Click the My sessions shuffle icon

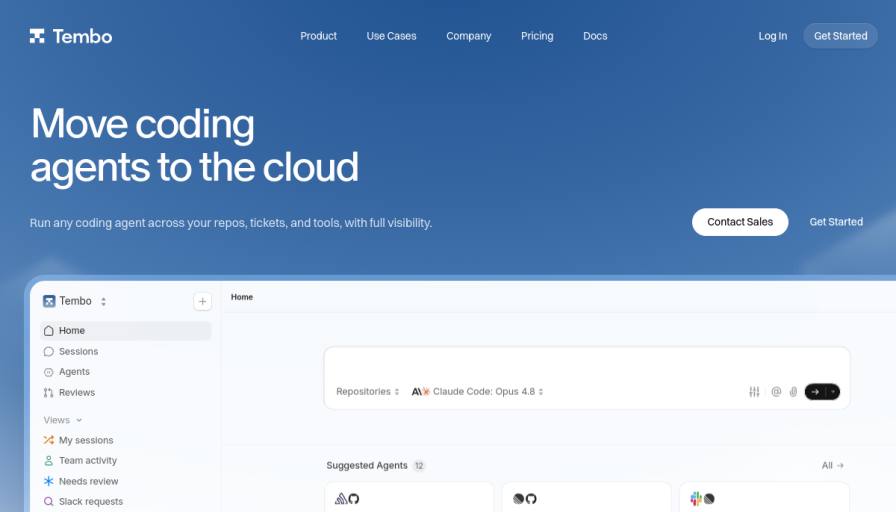pyautogui.click(x=49, y=440)
